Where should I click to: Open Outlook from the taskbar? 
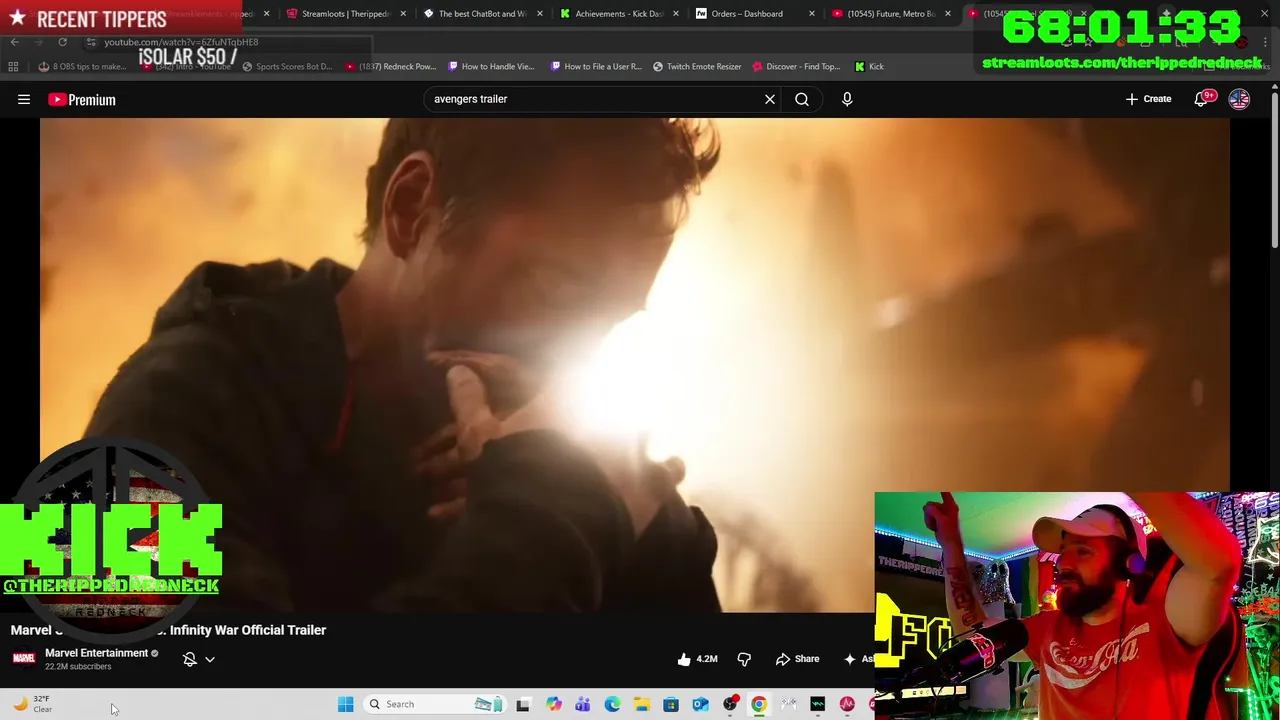[x=700, y=704]
